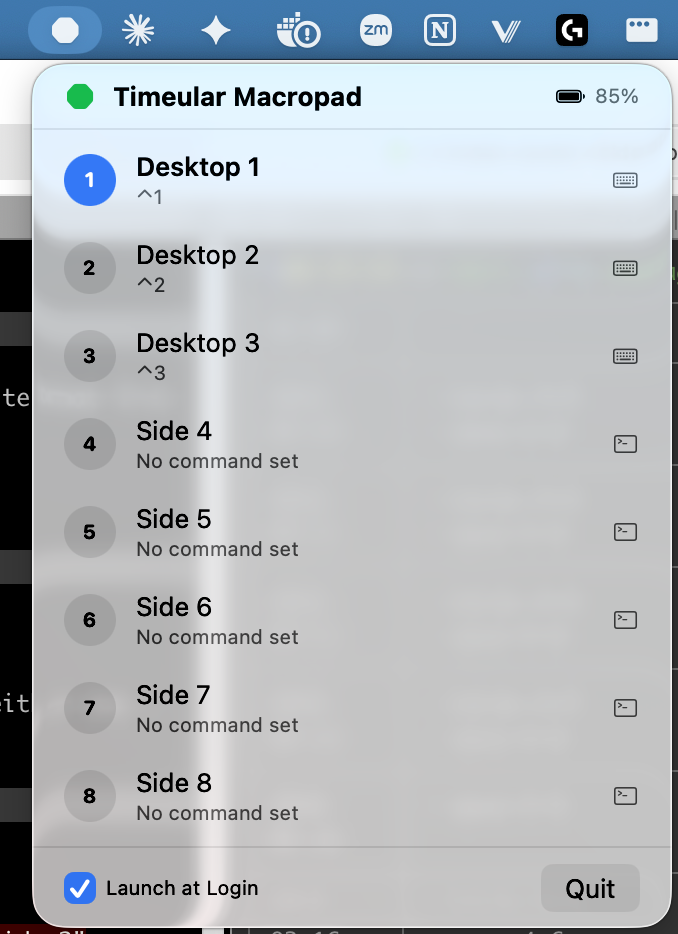Click the starburst menu bar icon
Image resolution: width=678 pixels, height=934 pixels.
click(x=138, y=30)
